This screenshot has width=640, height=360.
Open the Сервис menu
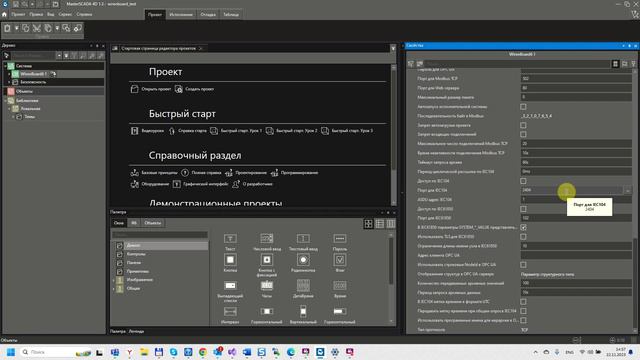(x=65, y=14)
